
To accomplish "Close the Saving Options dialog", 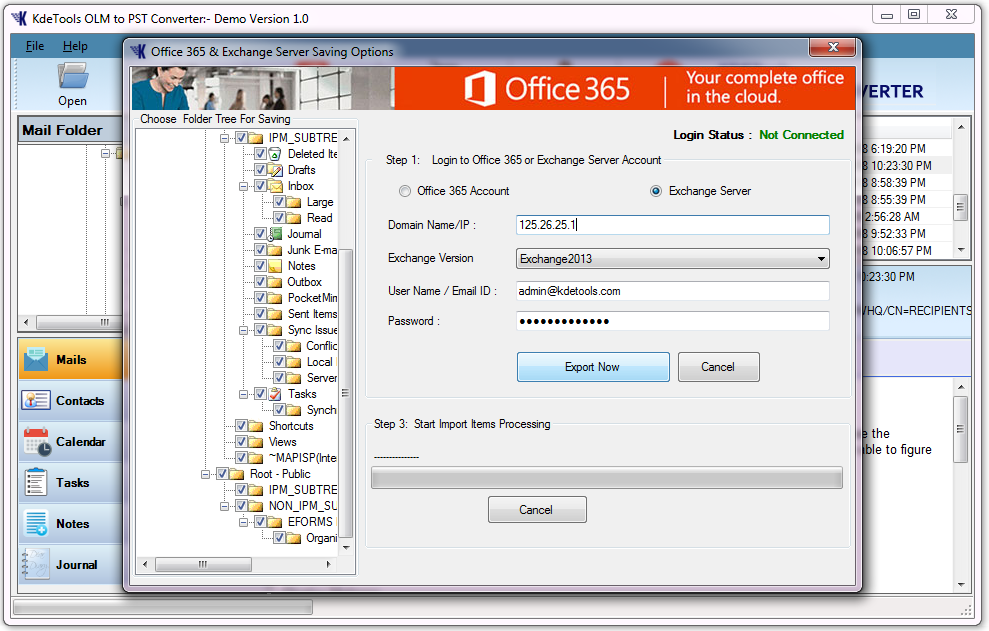I will point(833,47).
